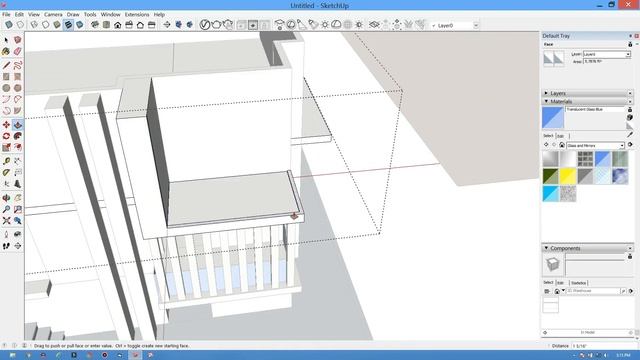Click the Materials Details arrow button
640x360 pixels.
[x=631, y=145]
